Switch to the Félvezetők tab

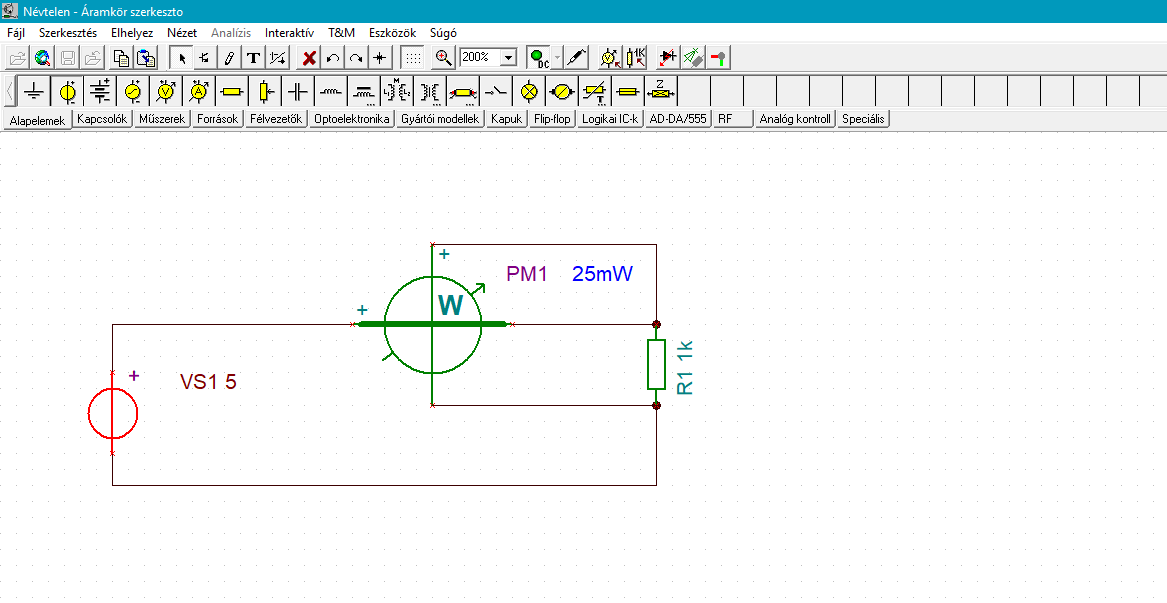276,119
